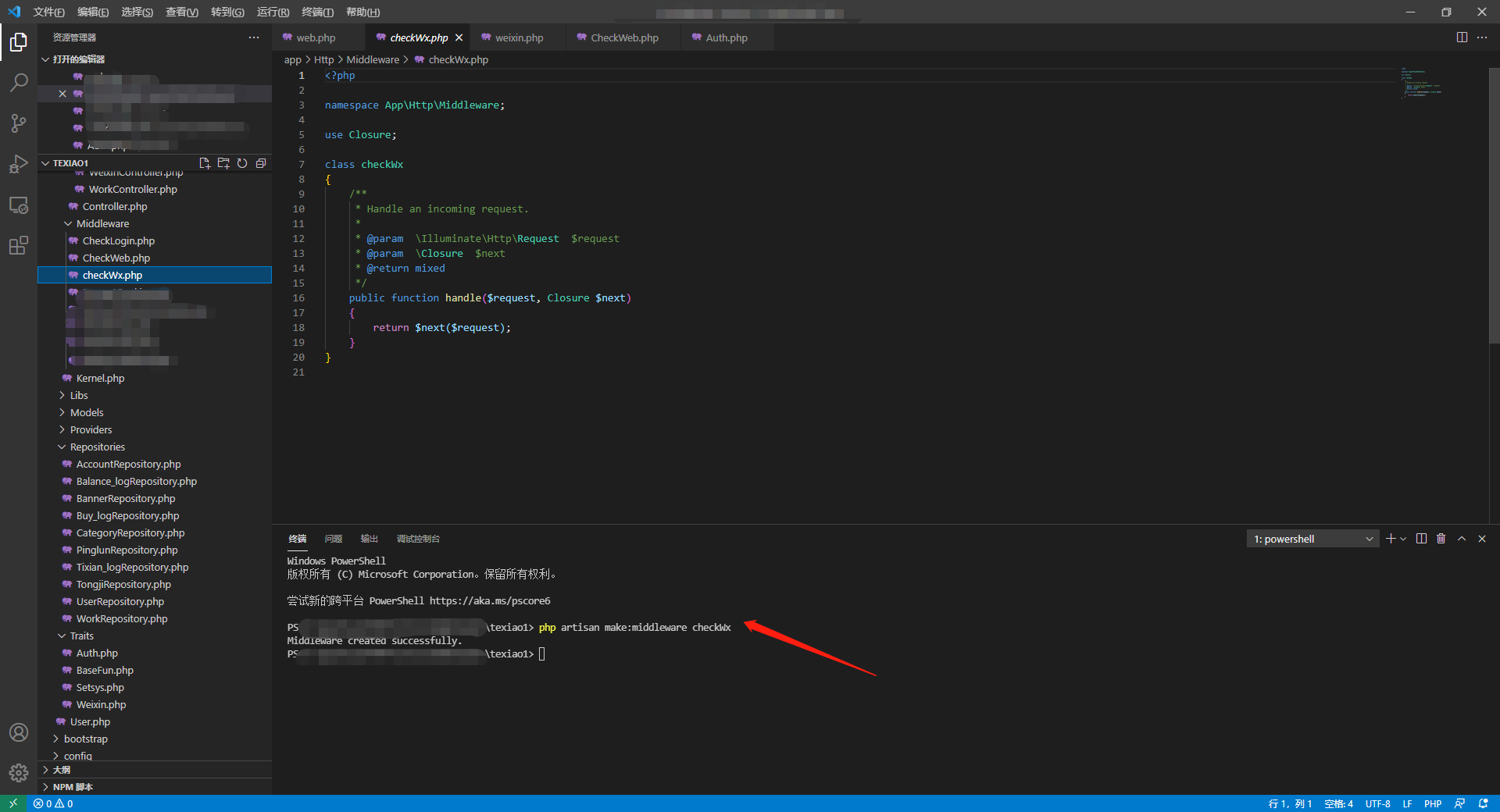Viewport: 1500px width, 812px height.
Task: Open the Remote Explorer view
Action: 19,205
